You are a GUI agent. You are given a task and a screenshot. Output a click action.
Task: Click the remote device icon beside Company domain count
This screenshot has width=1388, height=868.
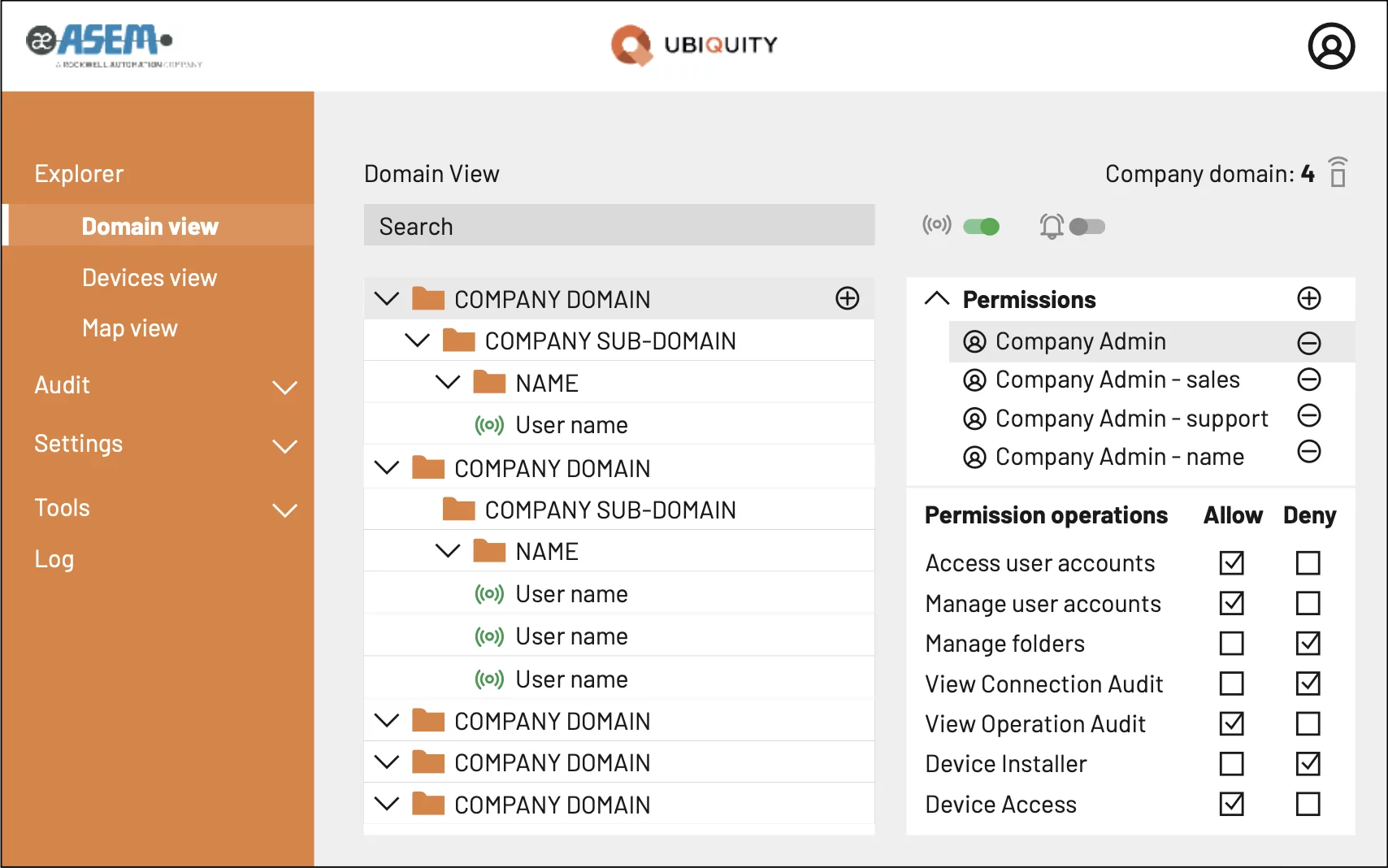(x=1338, y=172)
